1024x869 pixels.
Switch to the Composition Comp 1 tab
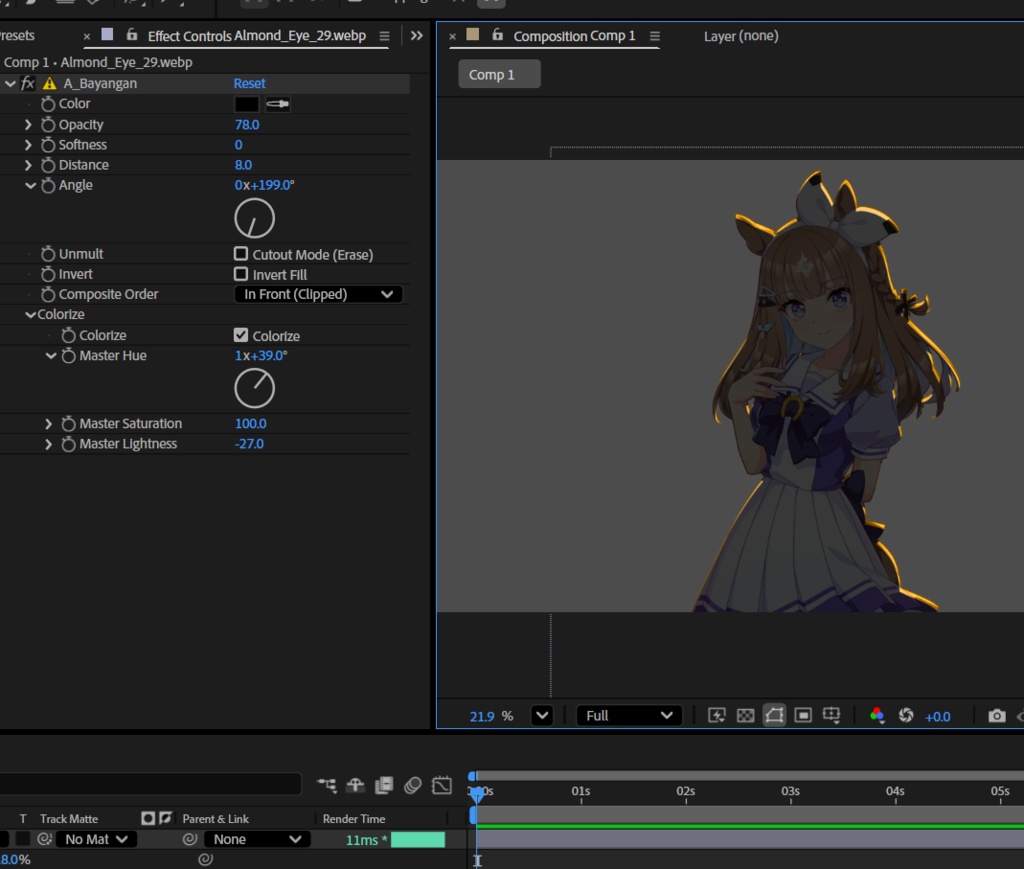574,36
